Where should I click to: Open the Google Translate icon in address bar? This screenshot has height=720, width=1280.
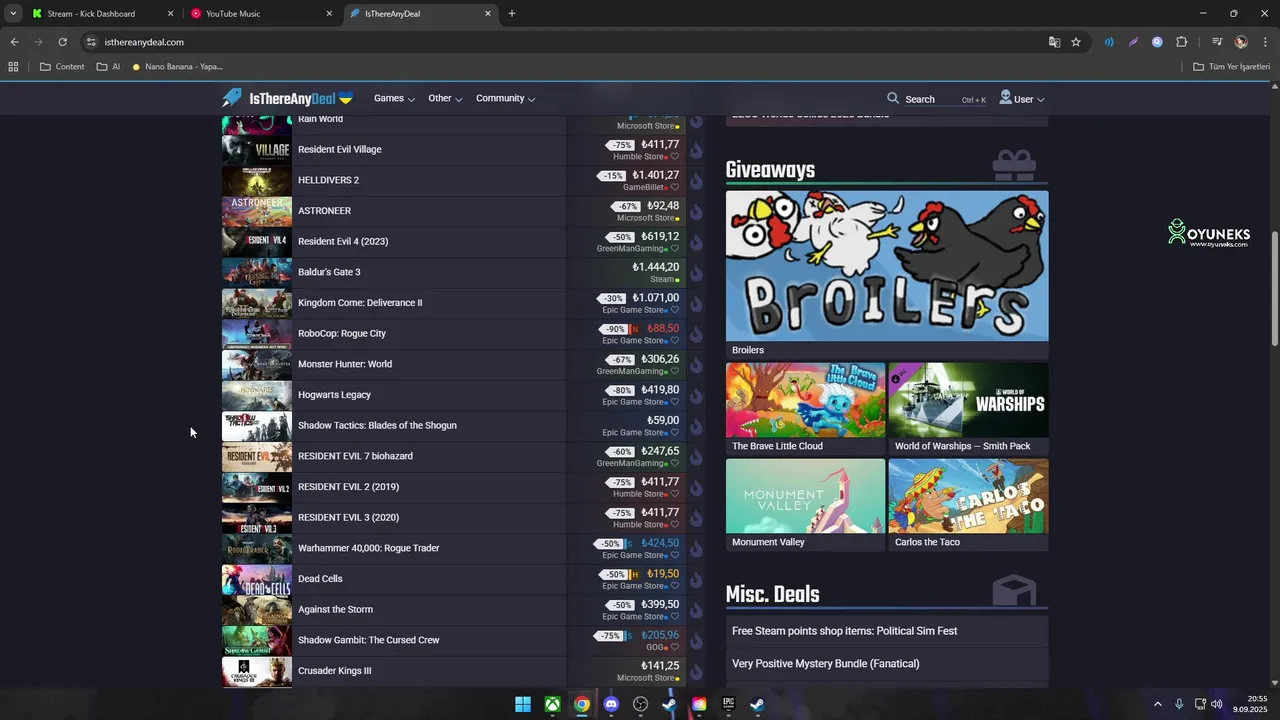tap(1054, 42)
